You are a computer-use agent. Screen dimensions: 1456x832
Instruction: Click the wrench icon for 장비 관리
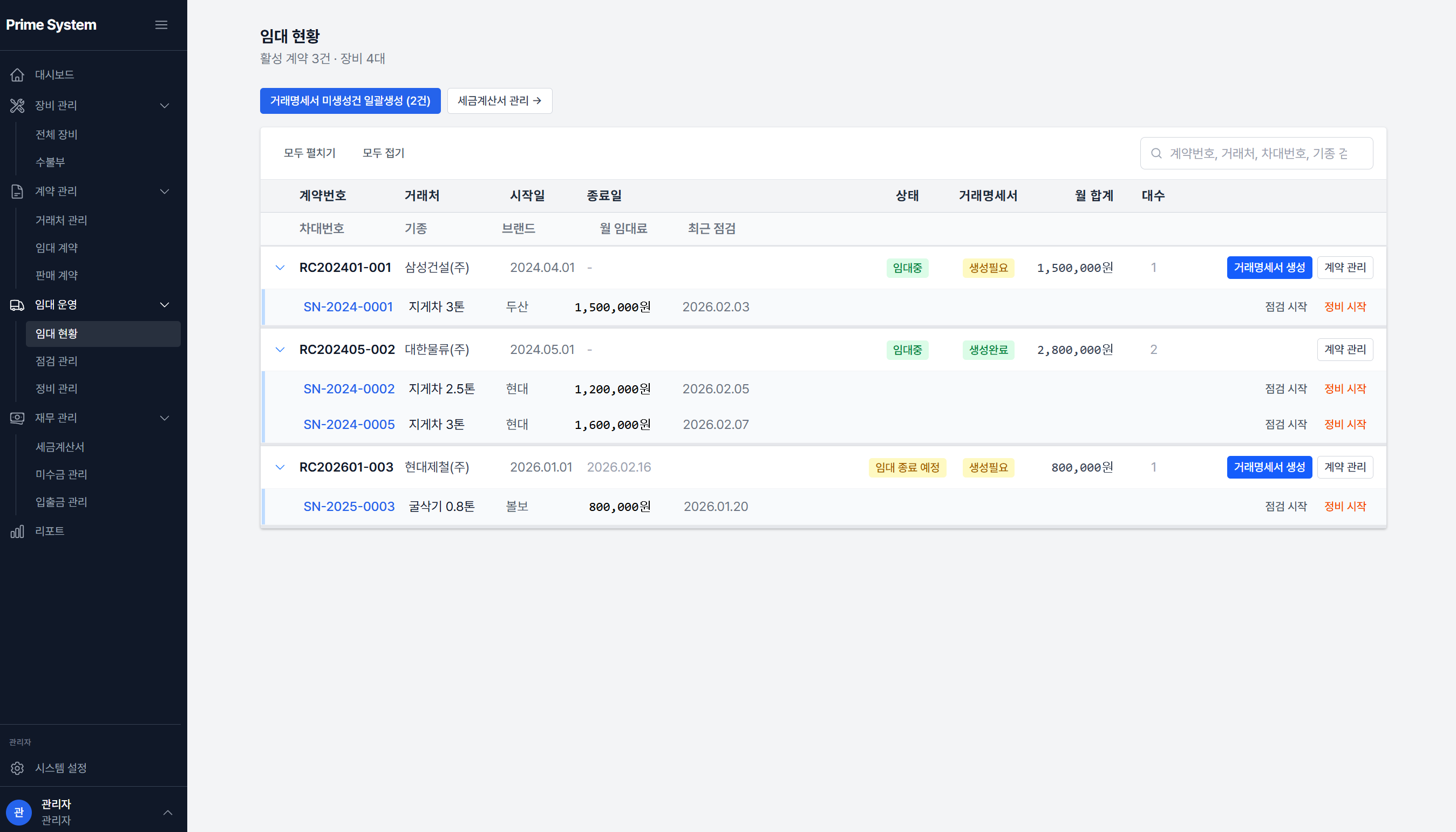click(17, 106)
